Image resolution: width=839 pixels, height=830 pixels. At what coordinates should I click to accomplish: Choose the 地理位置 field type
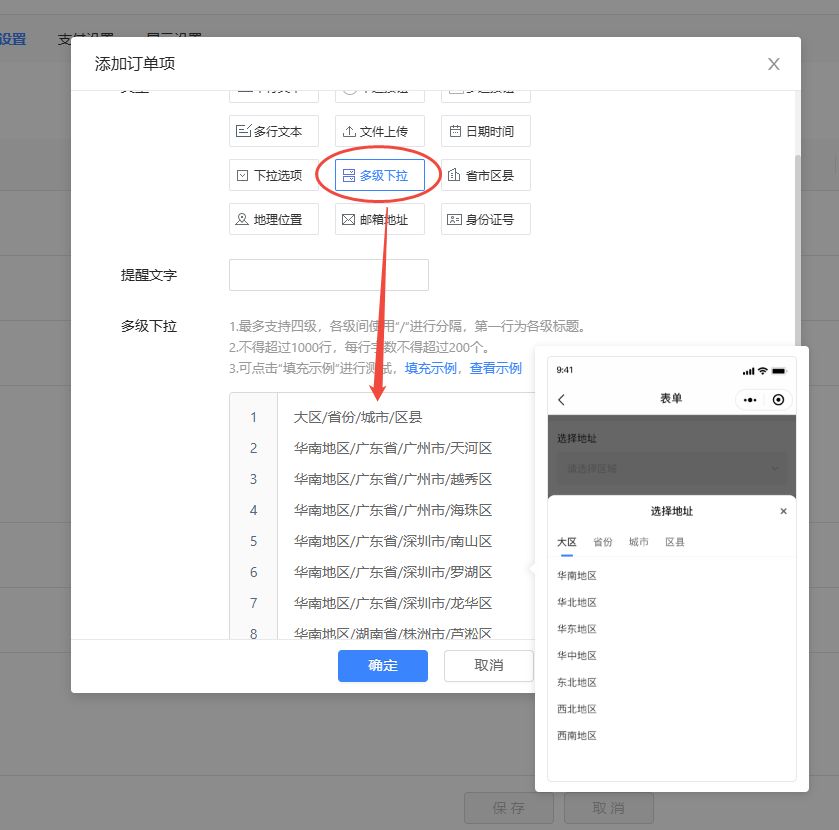coord(274,219)
